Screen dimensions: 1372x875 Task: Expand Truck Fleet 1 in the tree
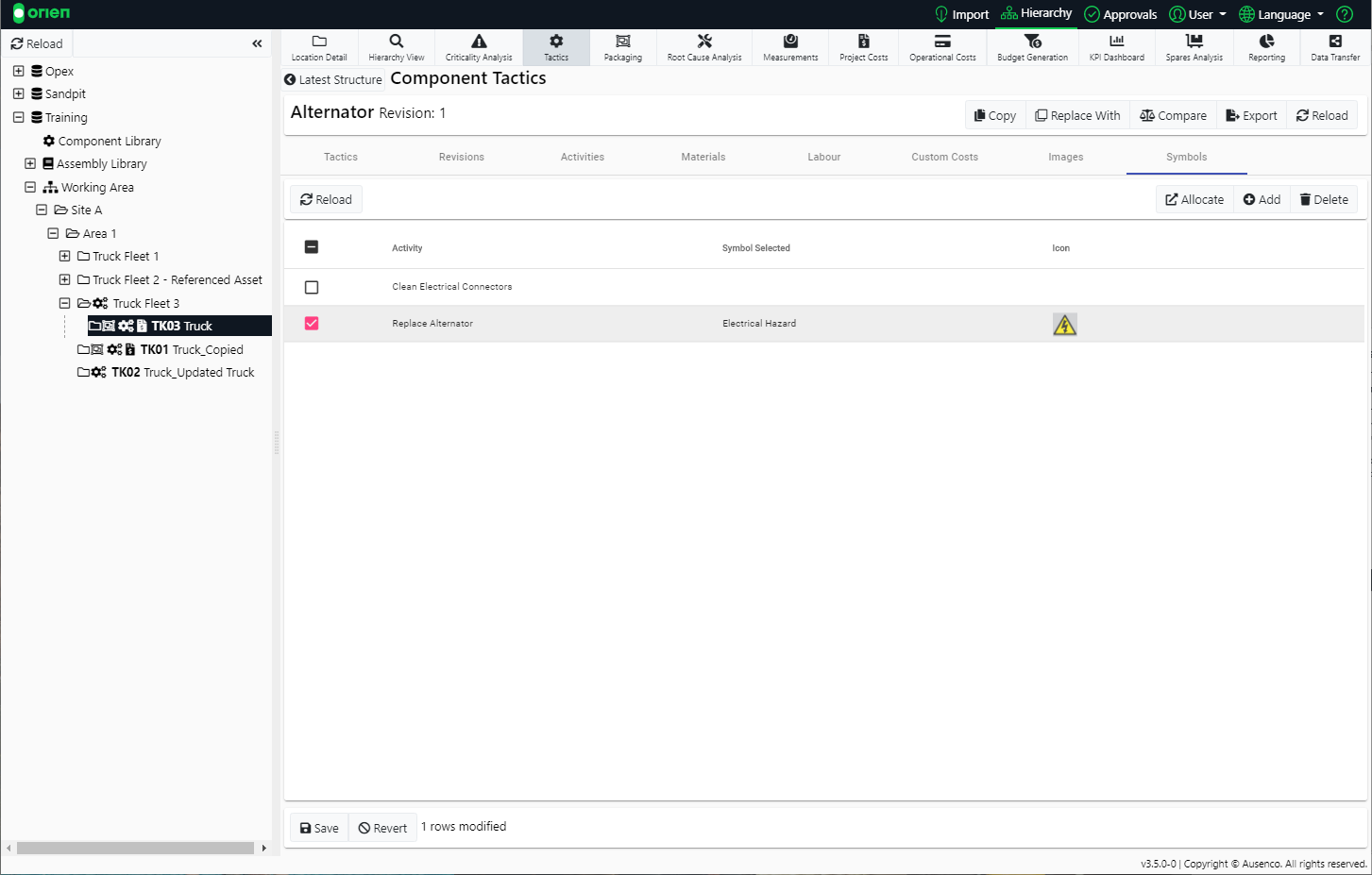point(64,256)
